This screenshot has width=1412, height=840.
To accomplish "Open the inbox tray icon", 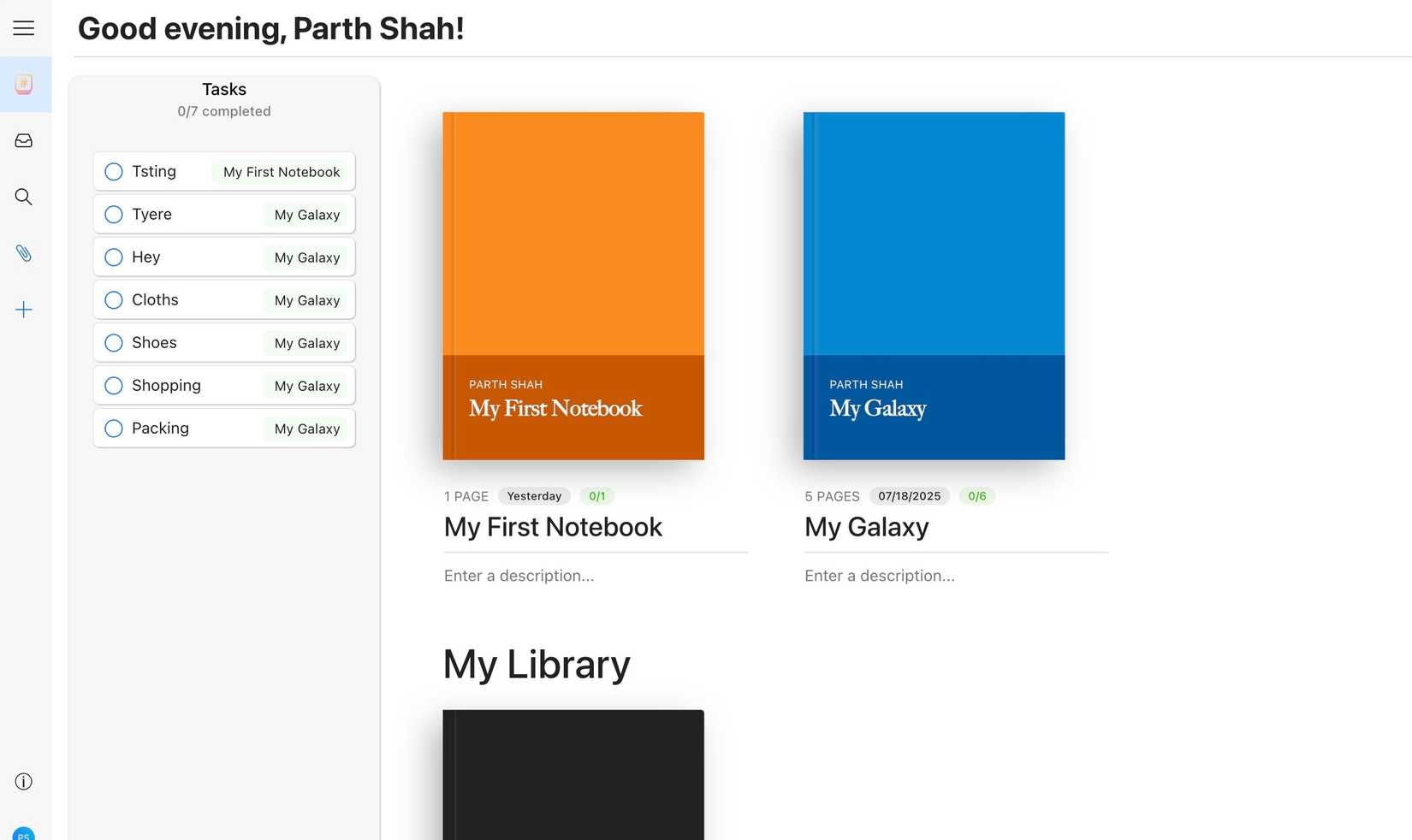I will pyautogui.click(x=24, y=140).
